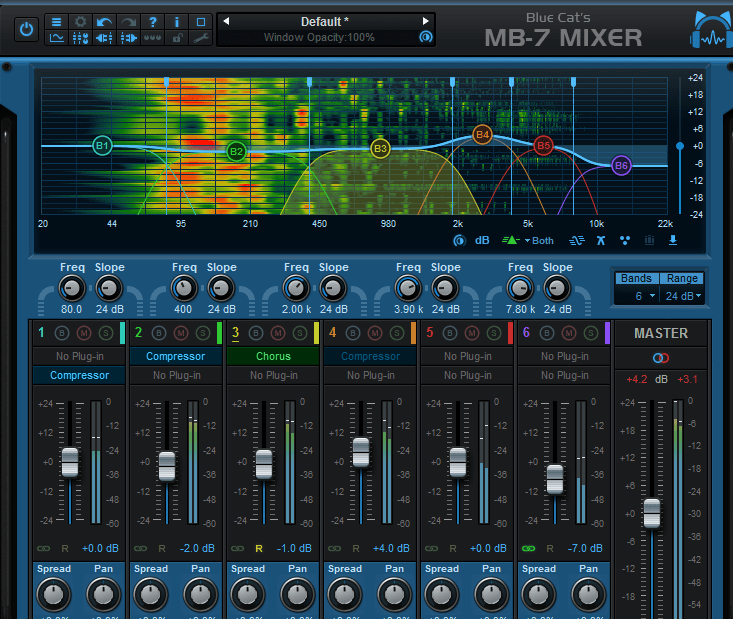Mute band 4 with its M button

[x=375, y=333]
